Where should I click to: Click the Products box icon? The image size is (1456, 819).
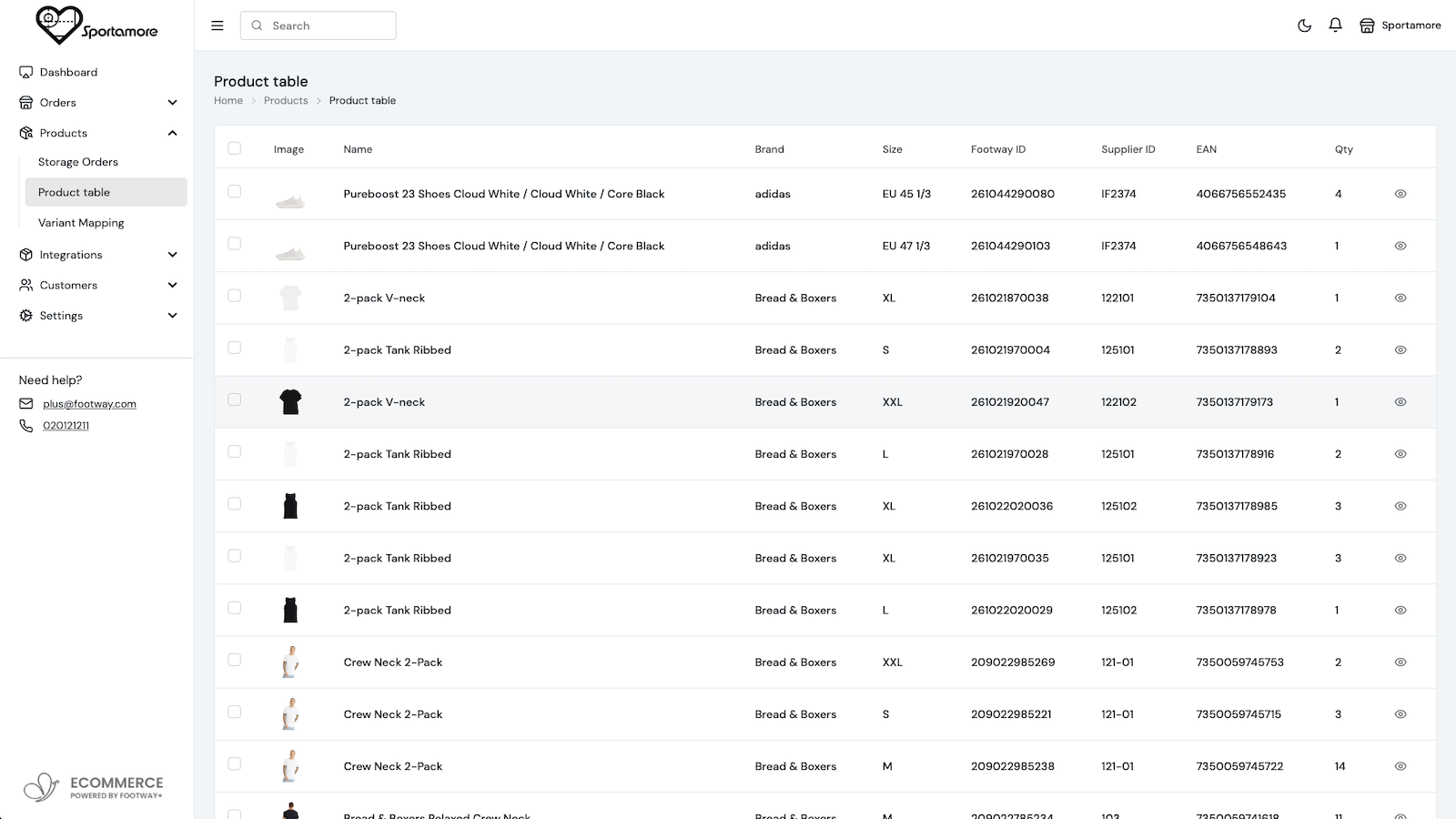click(26, 133)
